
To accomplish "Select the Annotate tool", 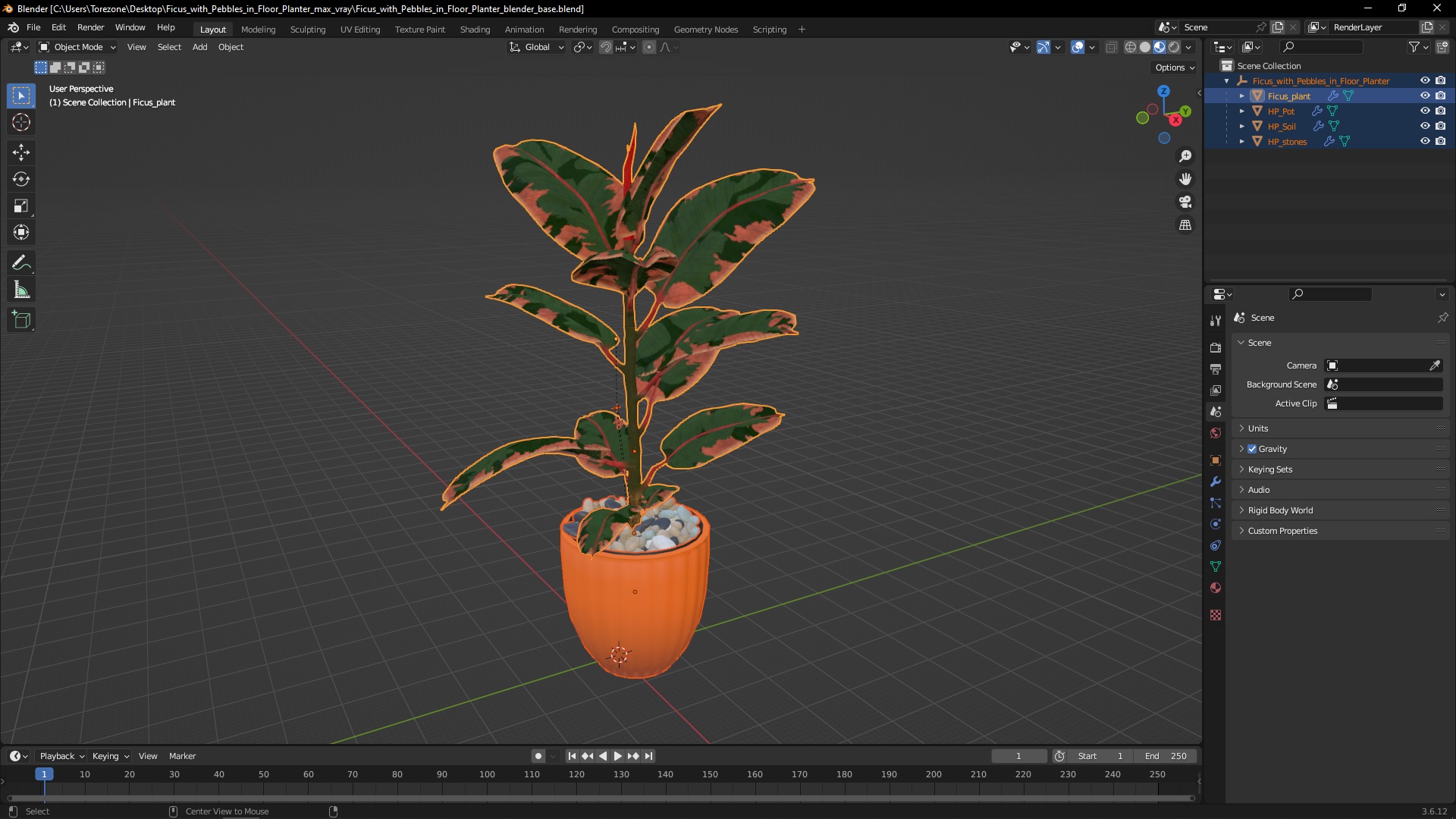I will [x=21, y=263].
